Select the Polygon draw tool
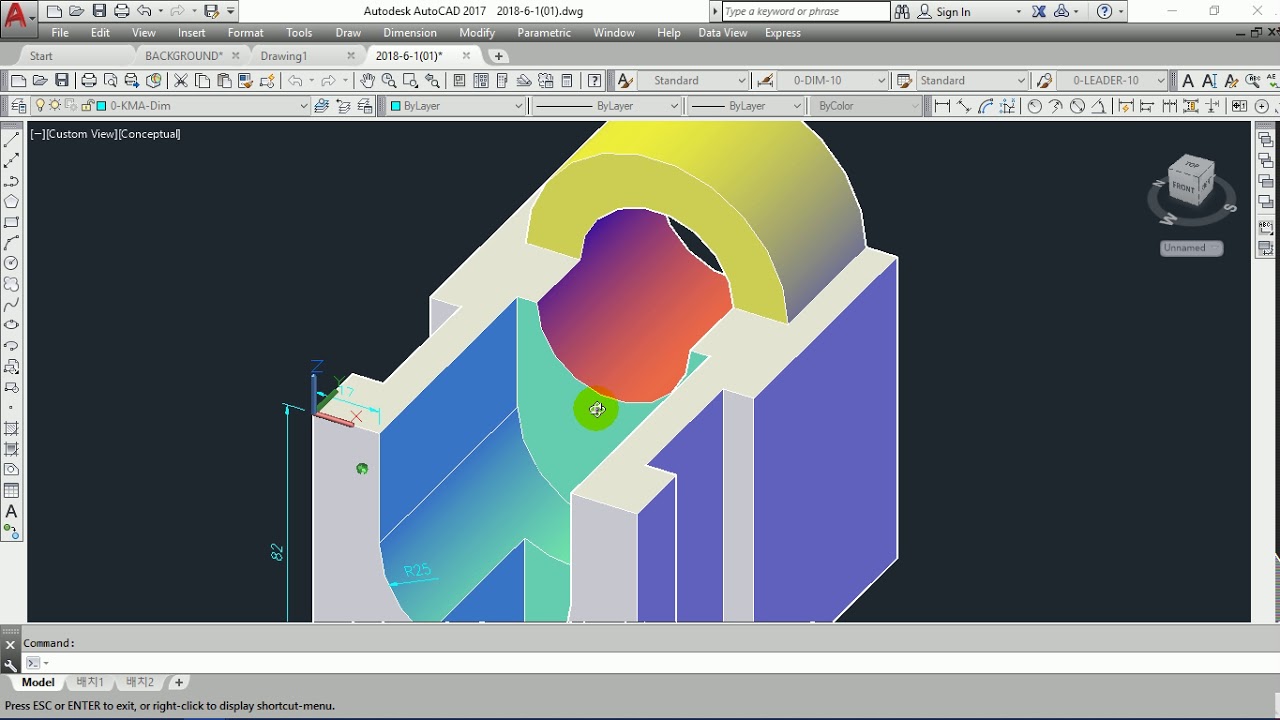This screenshot has width=1280, height=720. point(11,202)
